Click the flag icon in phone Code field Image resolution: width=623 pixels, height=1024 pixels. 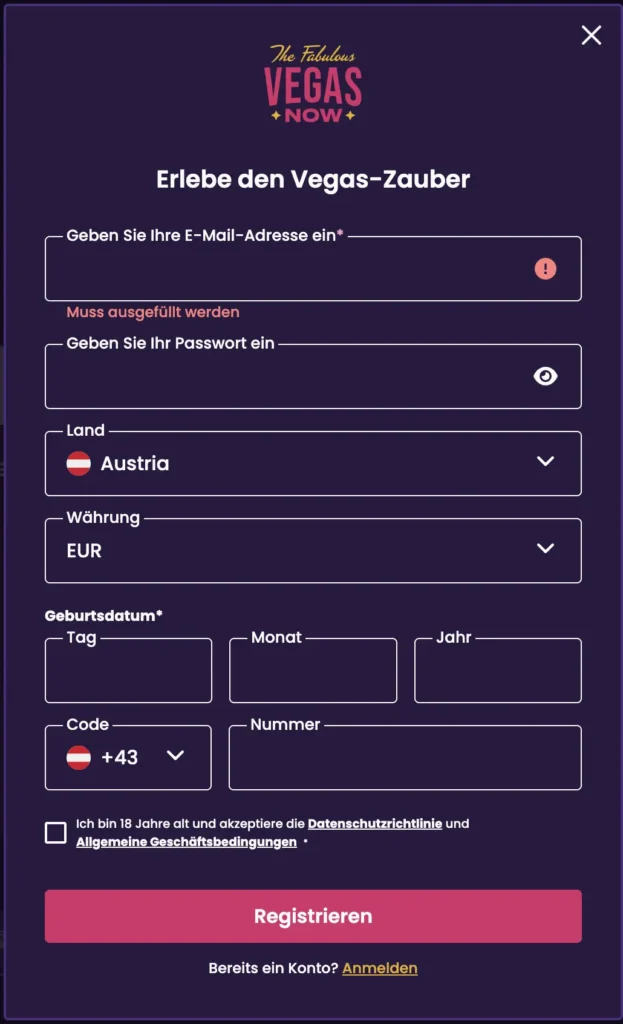pos(79,757)
